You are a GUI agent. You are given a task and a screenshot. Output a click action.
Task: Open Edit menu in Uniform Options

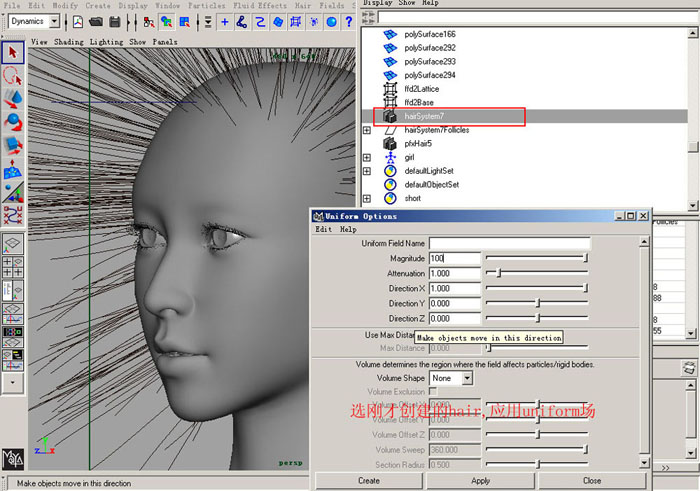click(x=323, y=229)
